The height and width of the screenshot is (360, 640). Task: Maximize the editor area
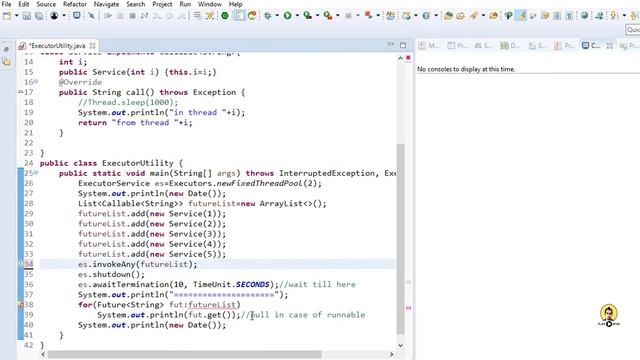403,45
